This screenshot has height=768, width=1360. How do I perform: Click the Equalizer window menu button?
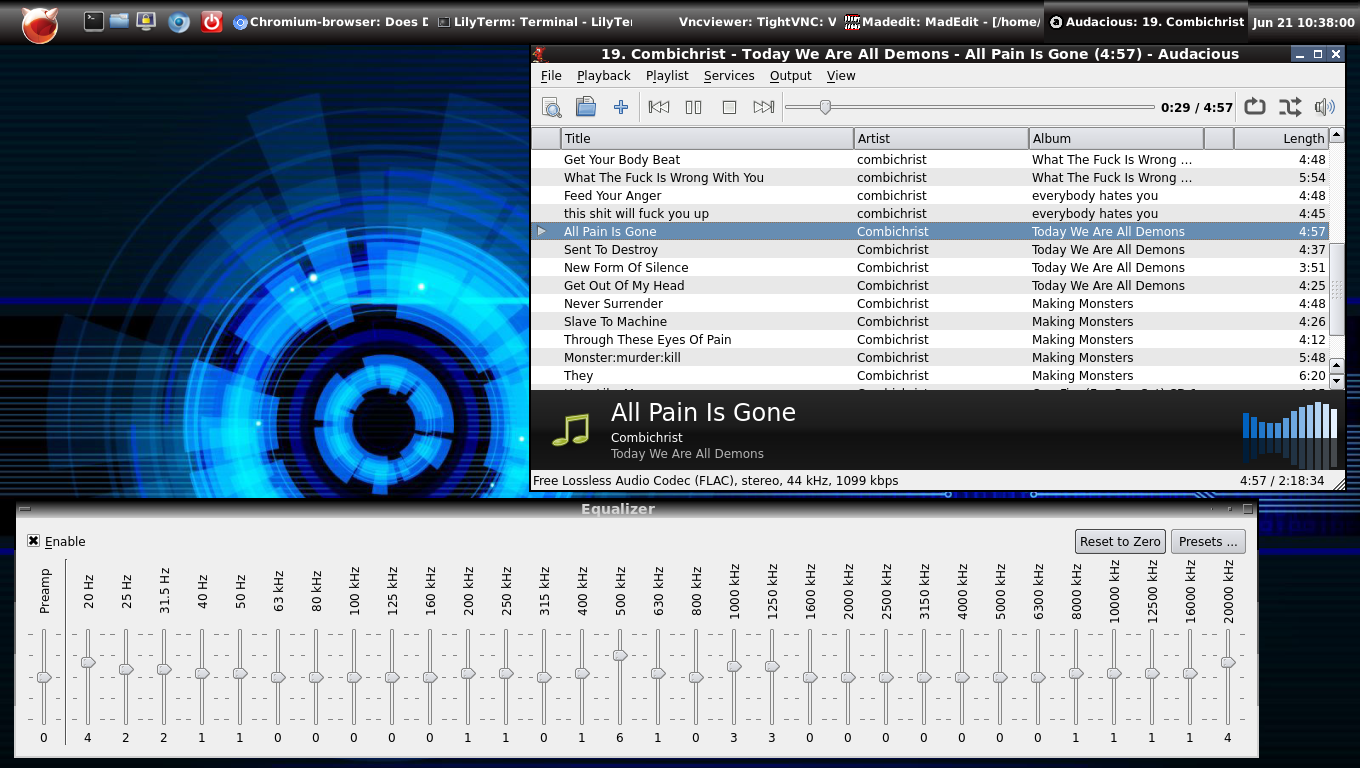(24, 509)
